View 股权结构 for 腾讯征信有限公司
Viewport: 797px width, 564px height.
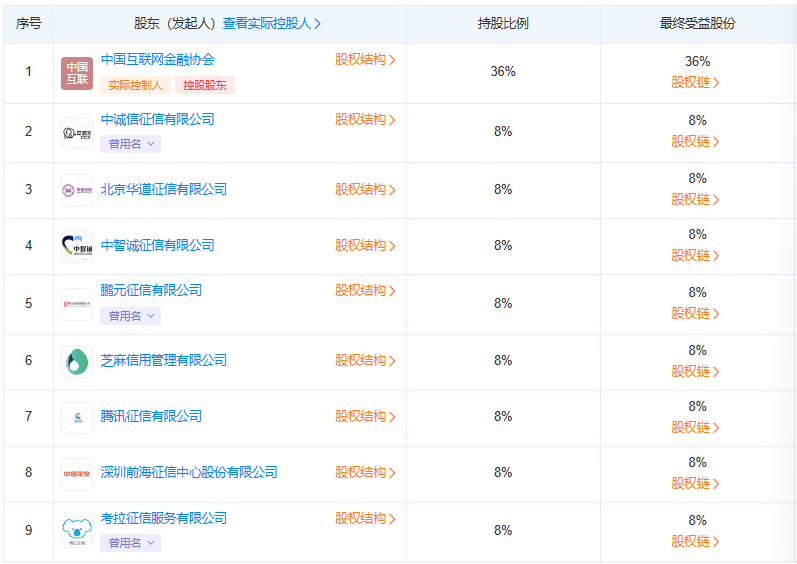pyautogui.click(x=365, y=416)
